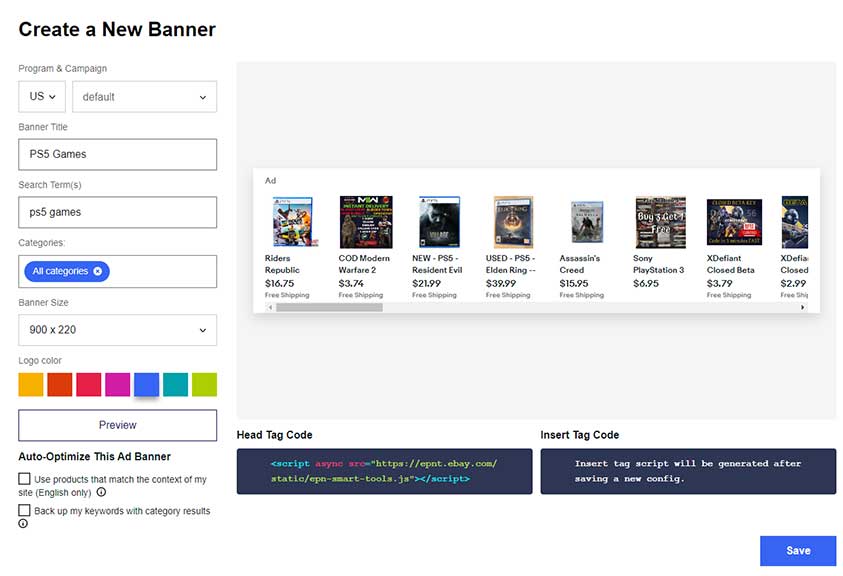Pick the crimson red logo color swatch

89,385
